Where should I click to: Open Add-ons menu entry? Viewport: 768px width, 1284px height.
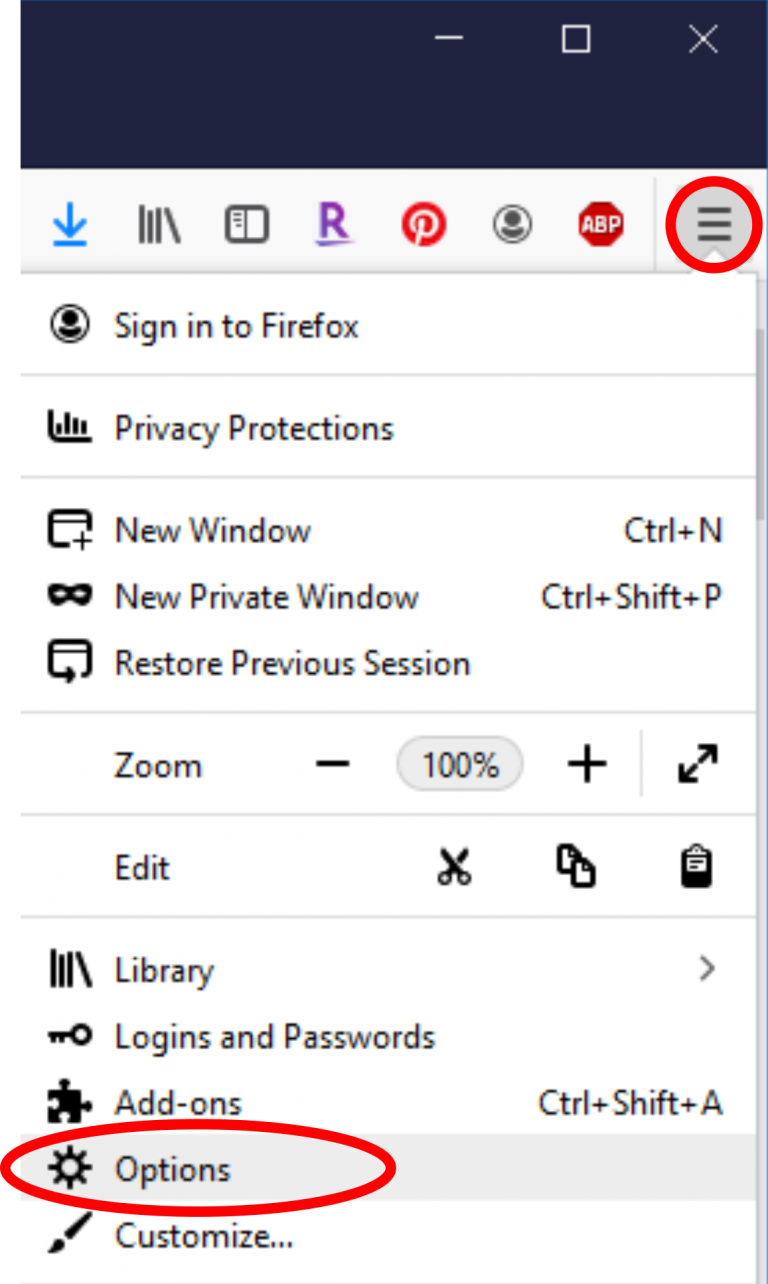coord(178,1103)
